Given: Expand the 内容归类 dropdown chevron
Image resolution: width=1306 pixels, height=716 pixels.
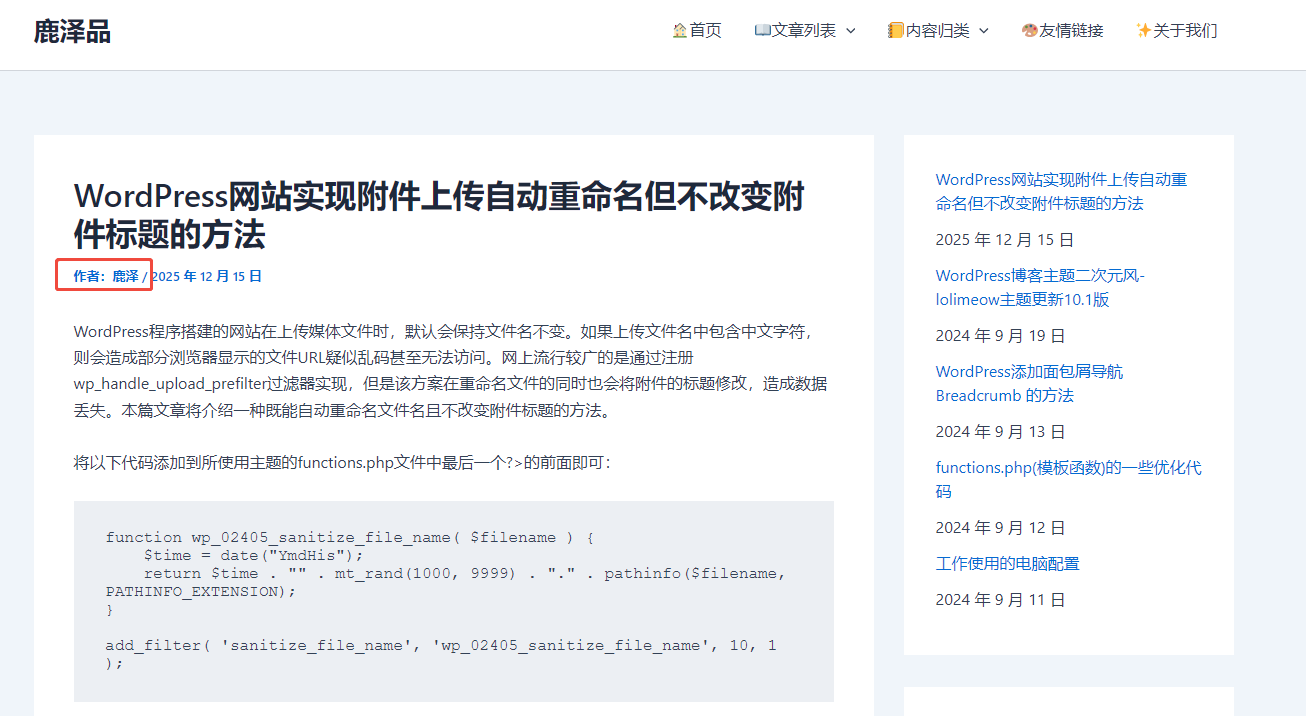Looking at the screenshot, I should (983, 31).
